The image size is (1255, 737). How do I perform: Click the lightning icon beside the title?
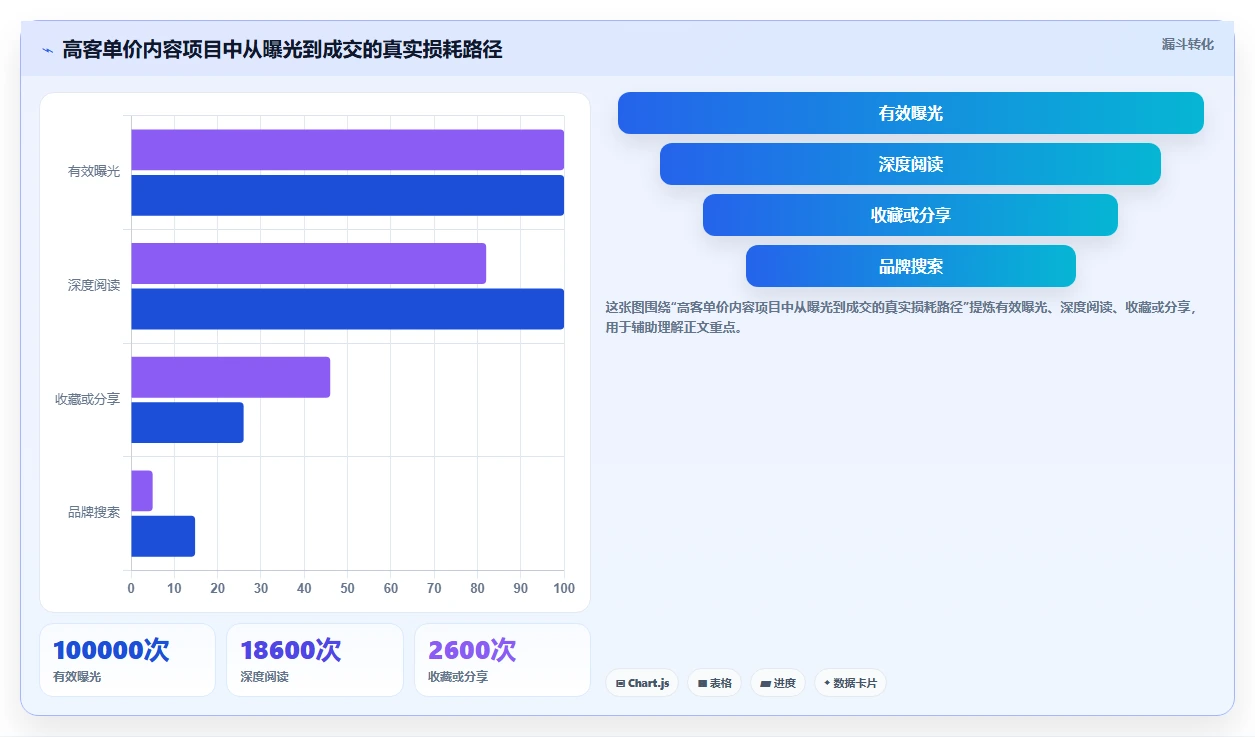tap(47, 50)
